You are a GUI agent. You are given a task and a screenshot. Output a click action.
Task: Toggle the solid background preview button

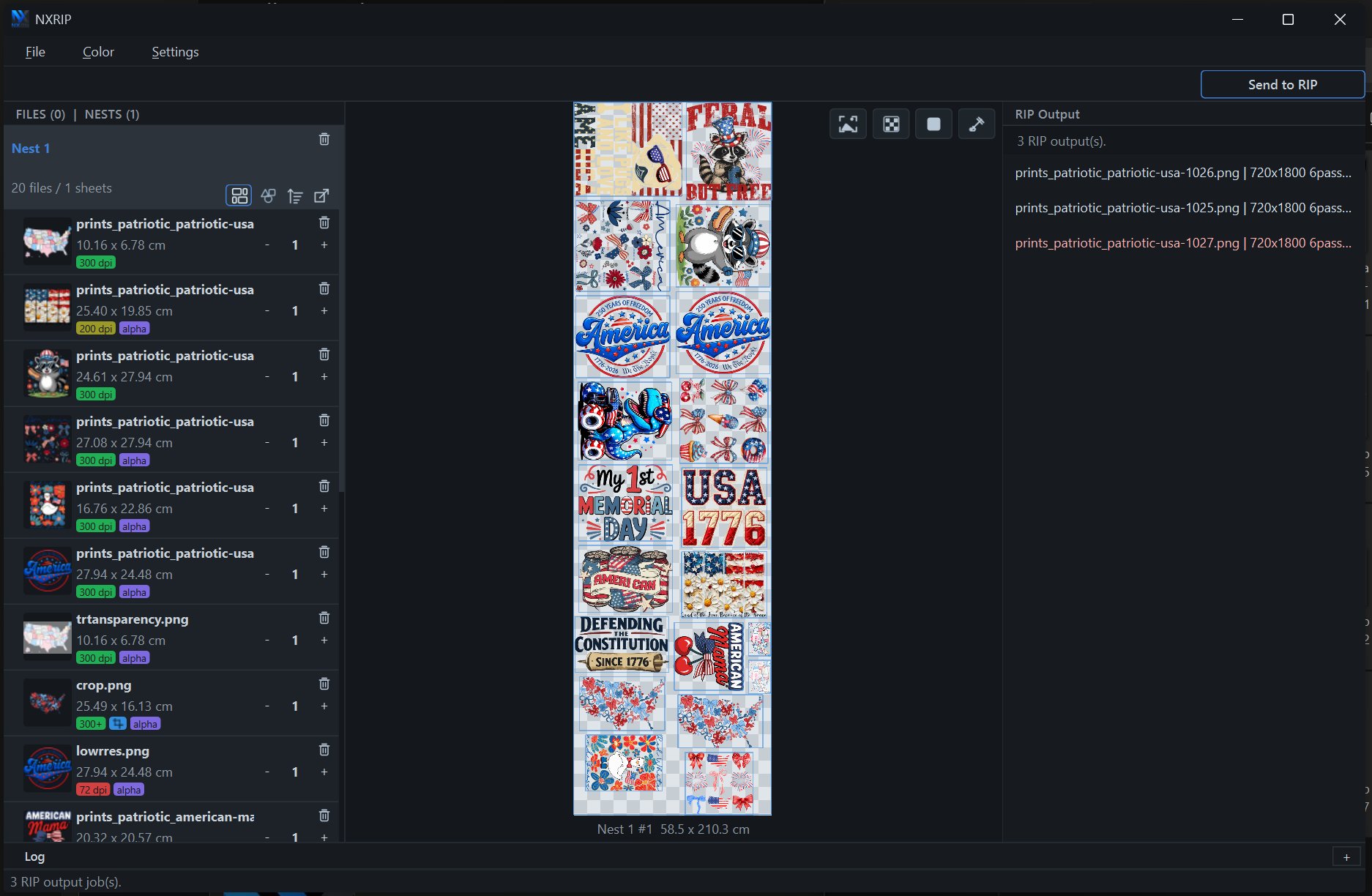click(x=933, y=124)
